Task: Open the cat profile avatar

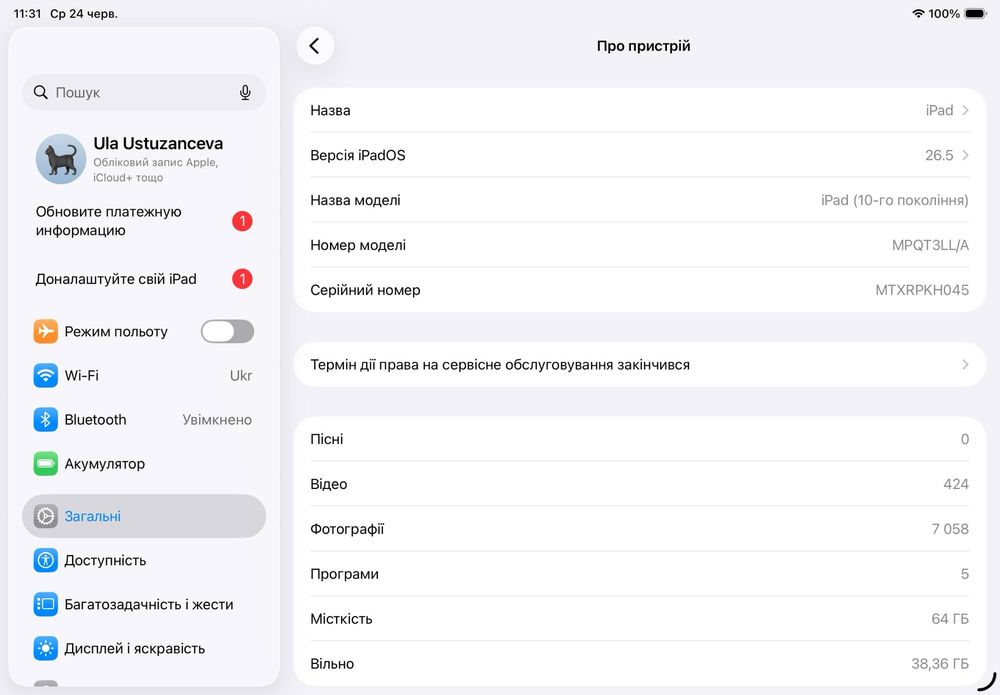Action: coord(61,159)
